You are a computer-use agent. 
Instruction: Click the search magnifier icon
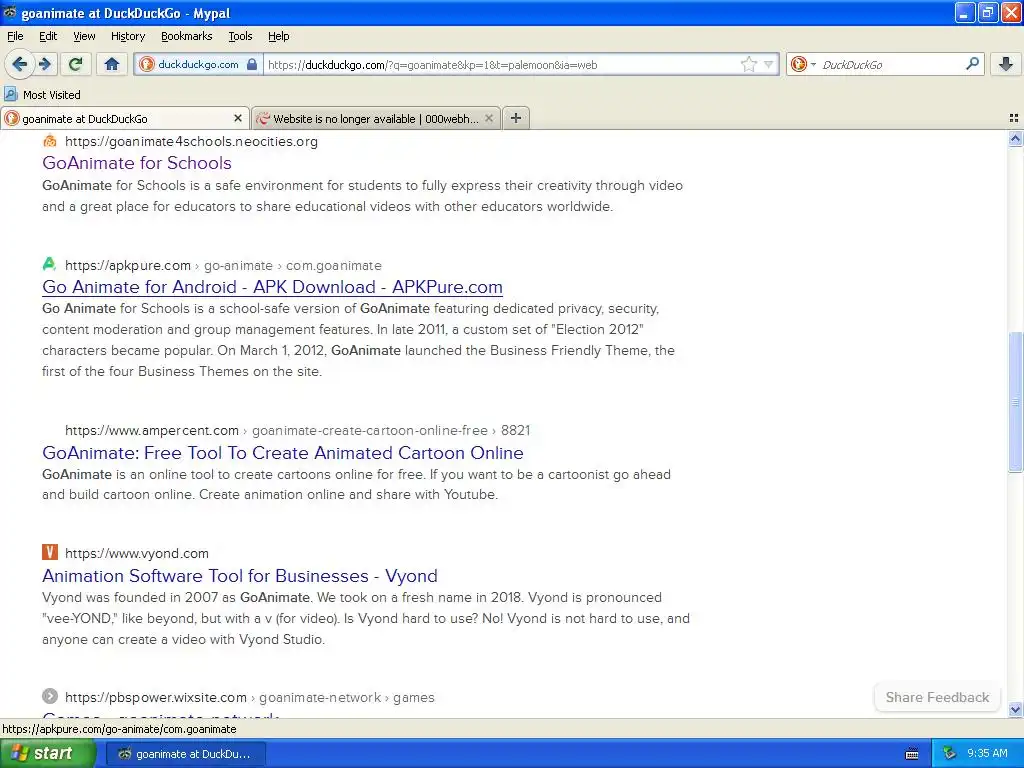tap(972, 64)
